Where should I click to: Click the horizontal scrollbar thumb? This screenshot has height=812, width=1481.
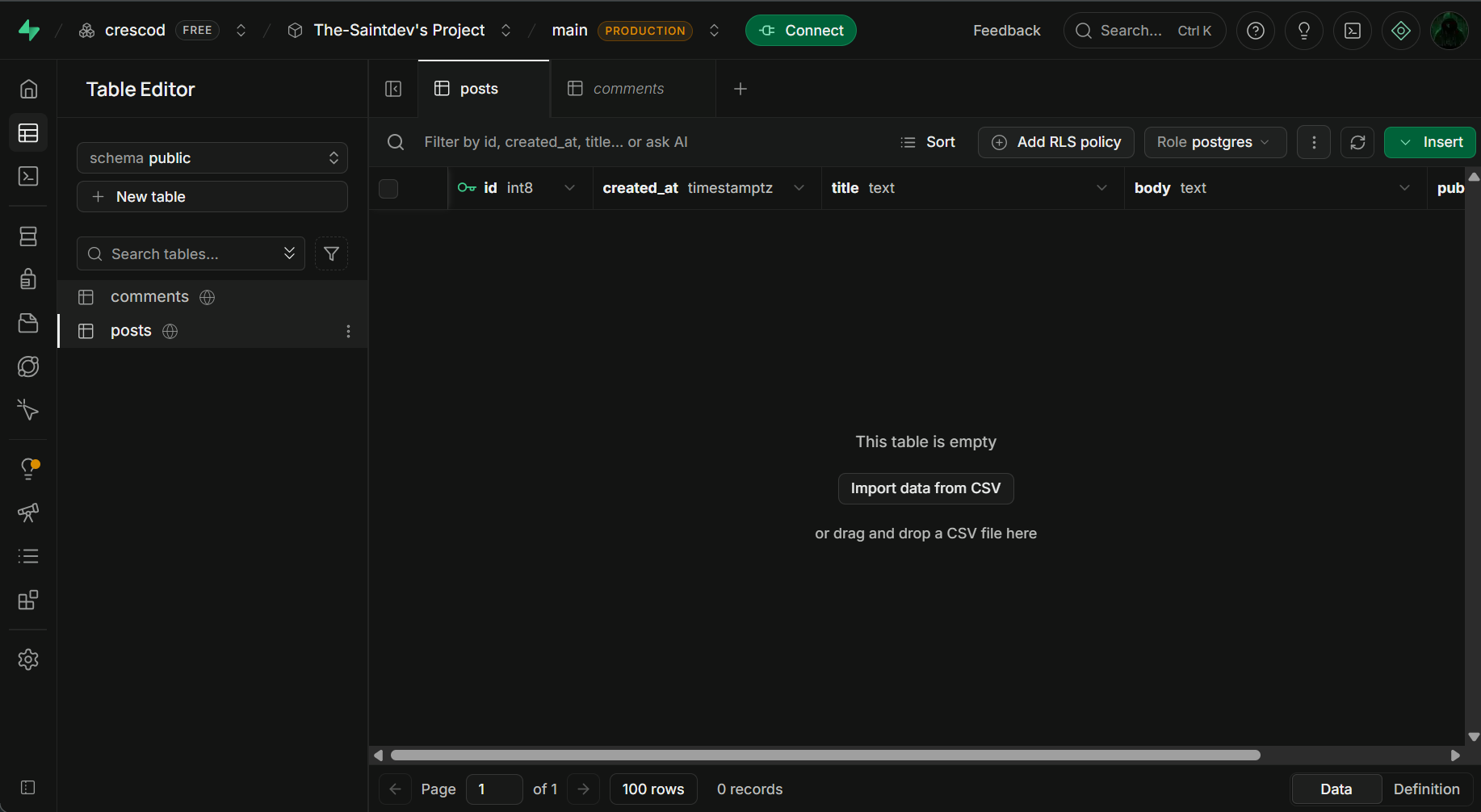tap(825, 755)
